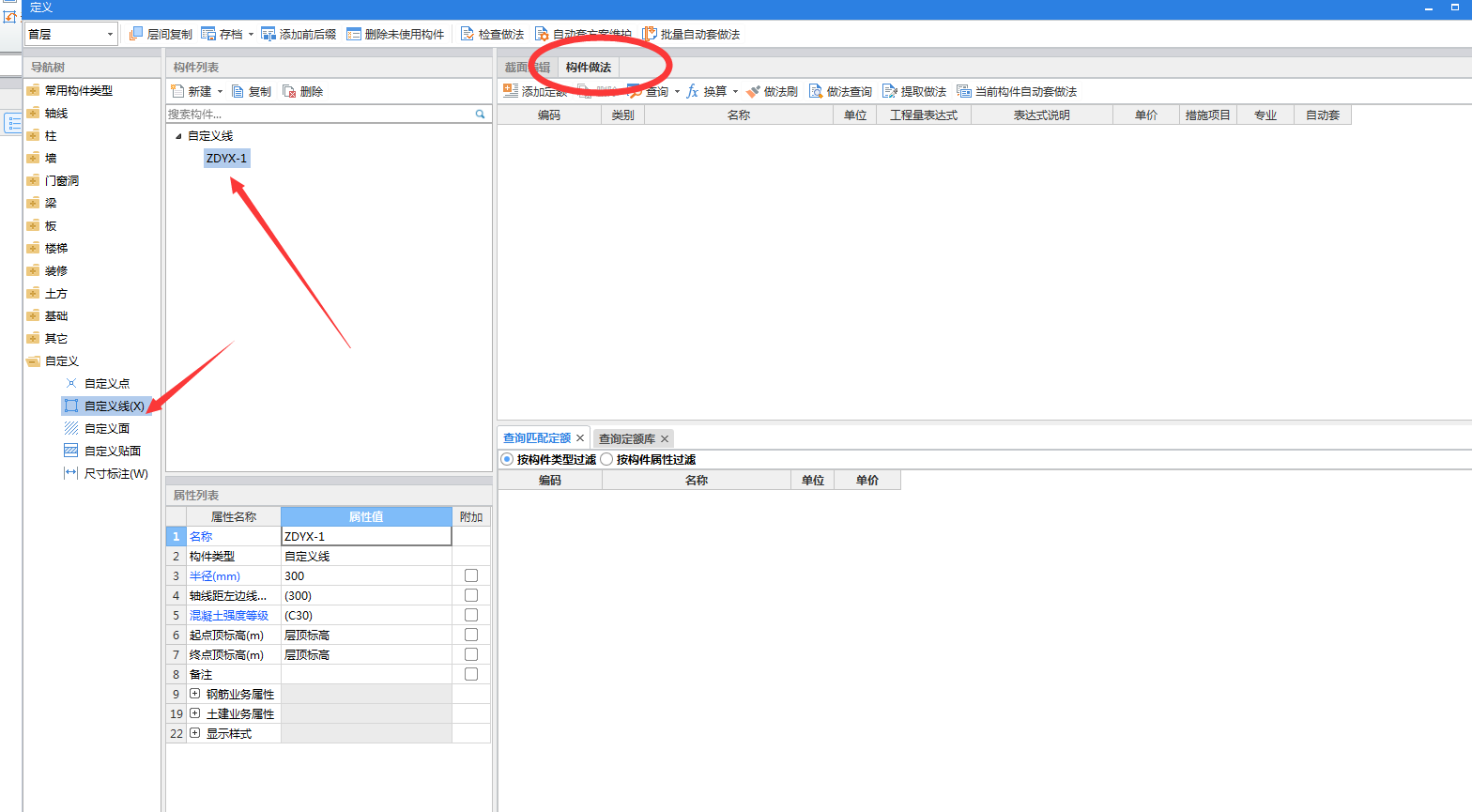Click the 删除未使用构件 icon
The width and height of the screenshot is (1472, 812).
(x=354, y=34)
